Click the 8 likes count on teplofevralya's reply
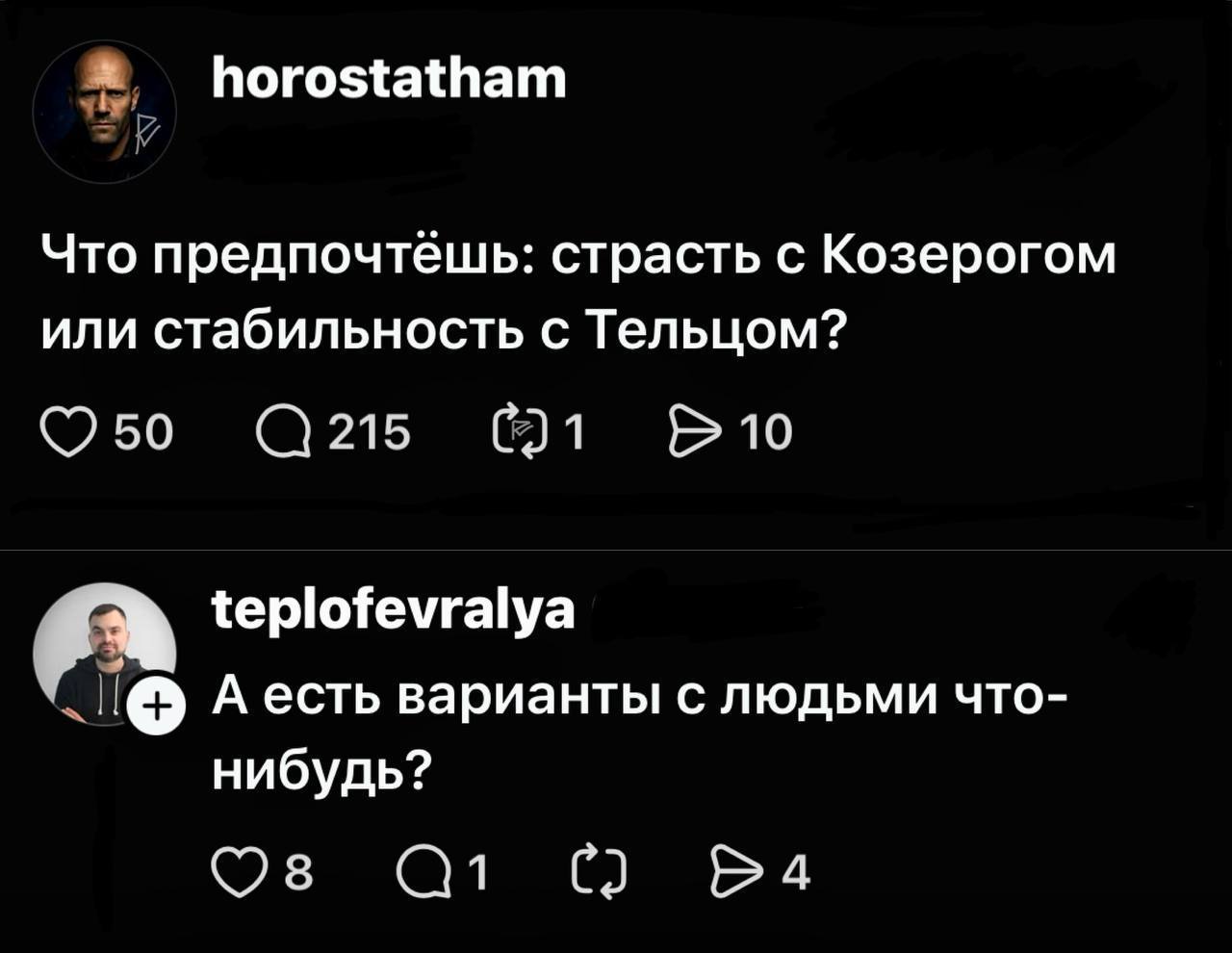 [x=299, y=874]
